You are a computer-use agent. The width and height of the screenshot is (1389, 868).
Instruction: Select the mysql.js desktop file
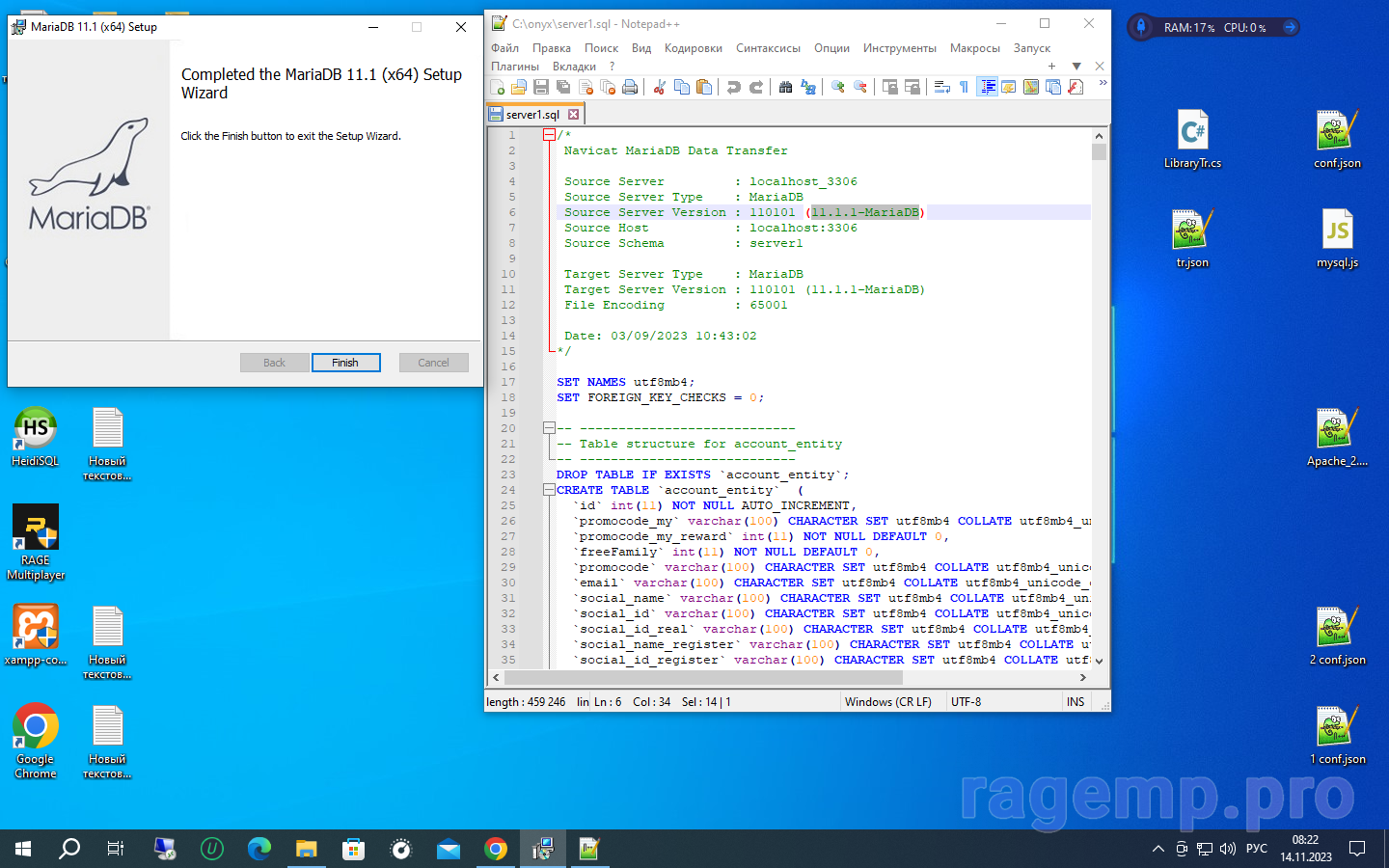tap(1337, 238)
